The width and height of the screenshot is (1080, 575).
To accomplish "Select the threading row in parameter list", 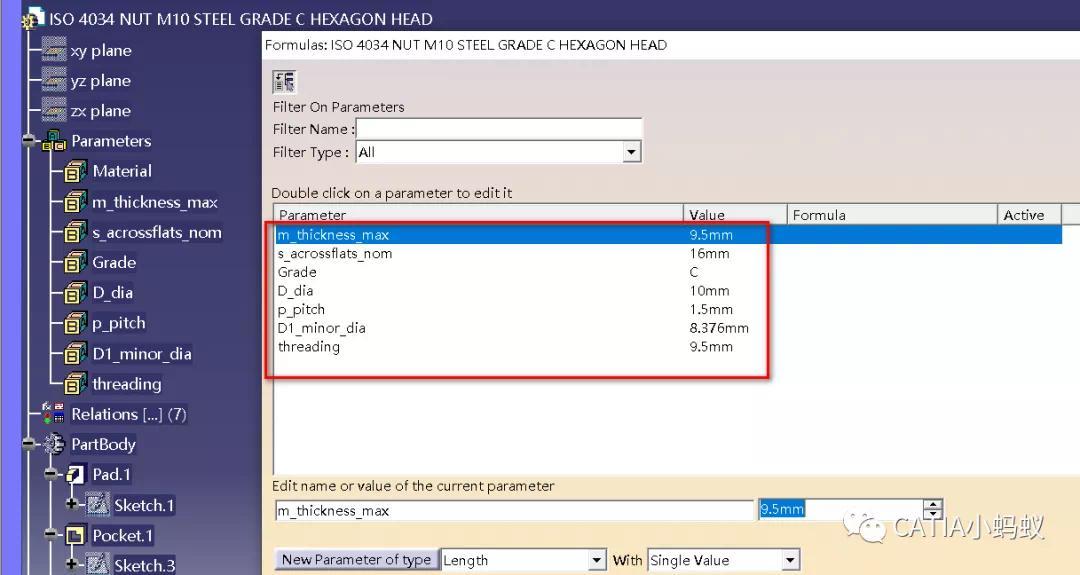I will pos(668,346).
